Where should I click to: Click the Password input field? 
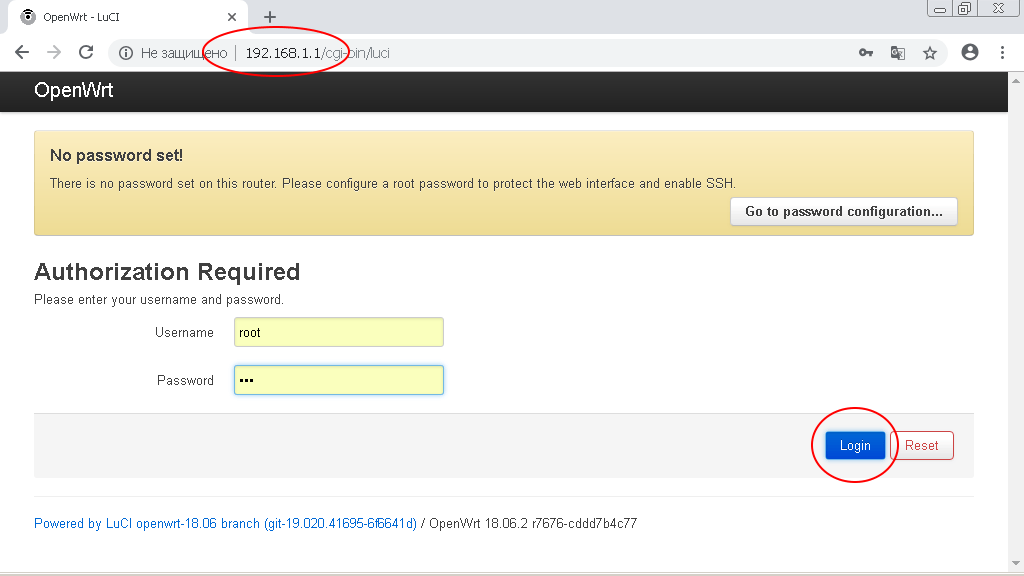338,380
